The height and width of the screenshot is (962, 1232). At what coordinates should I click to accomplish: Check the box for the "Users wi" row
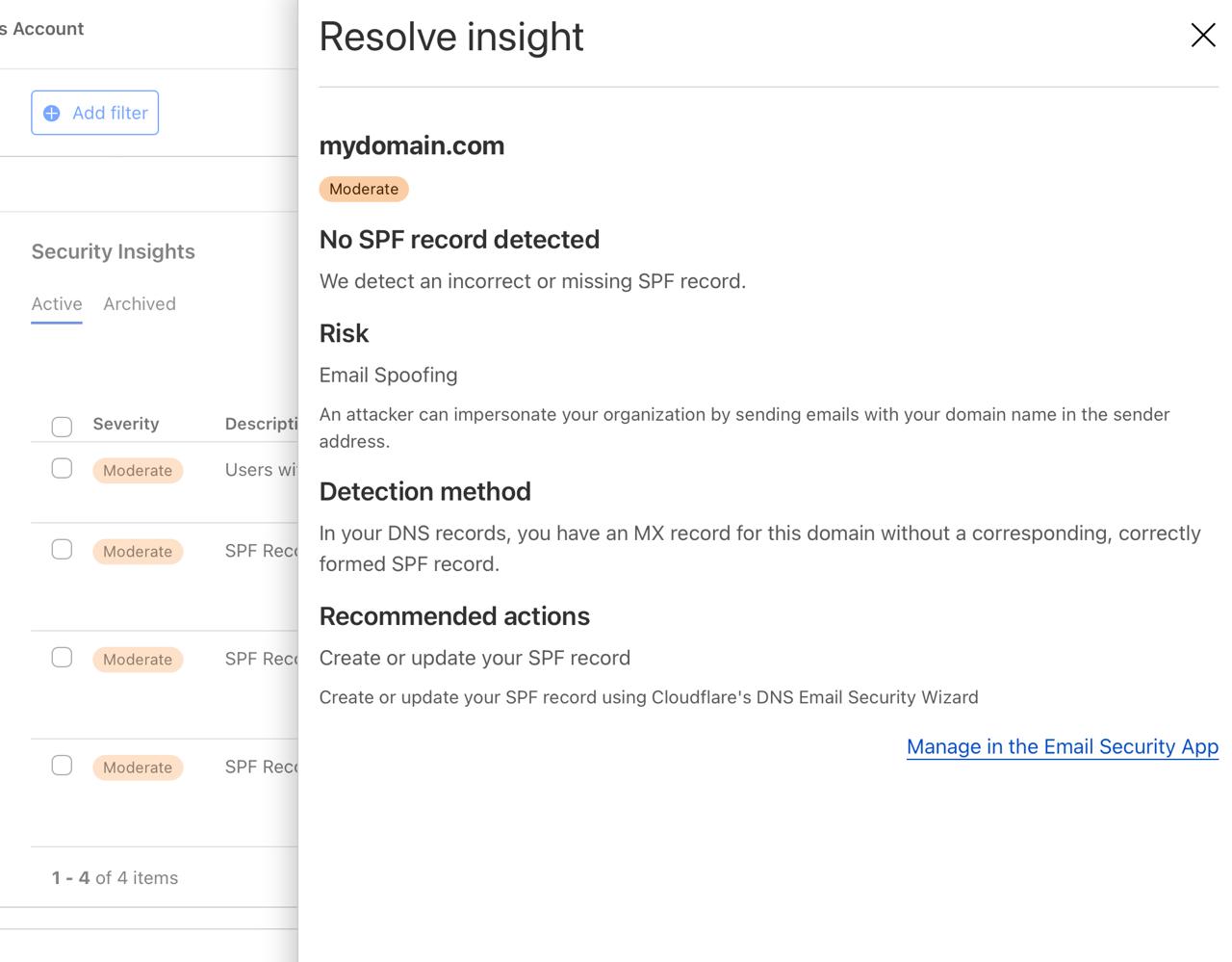62,469
